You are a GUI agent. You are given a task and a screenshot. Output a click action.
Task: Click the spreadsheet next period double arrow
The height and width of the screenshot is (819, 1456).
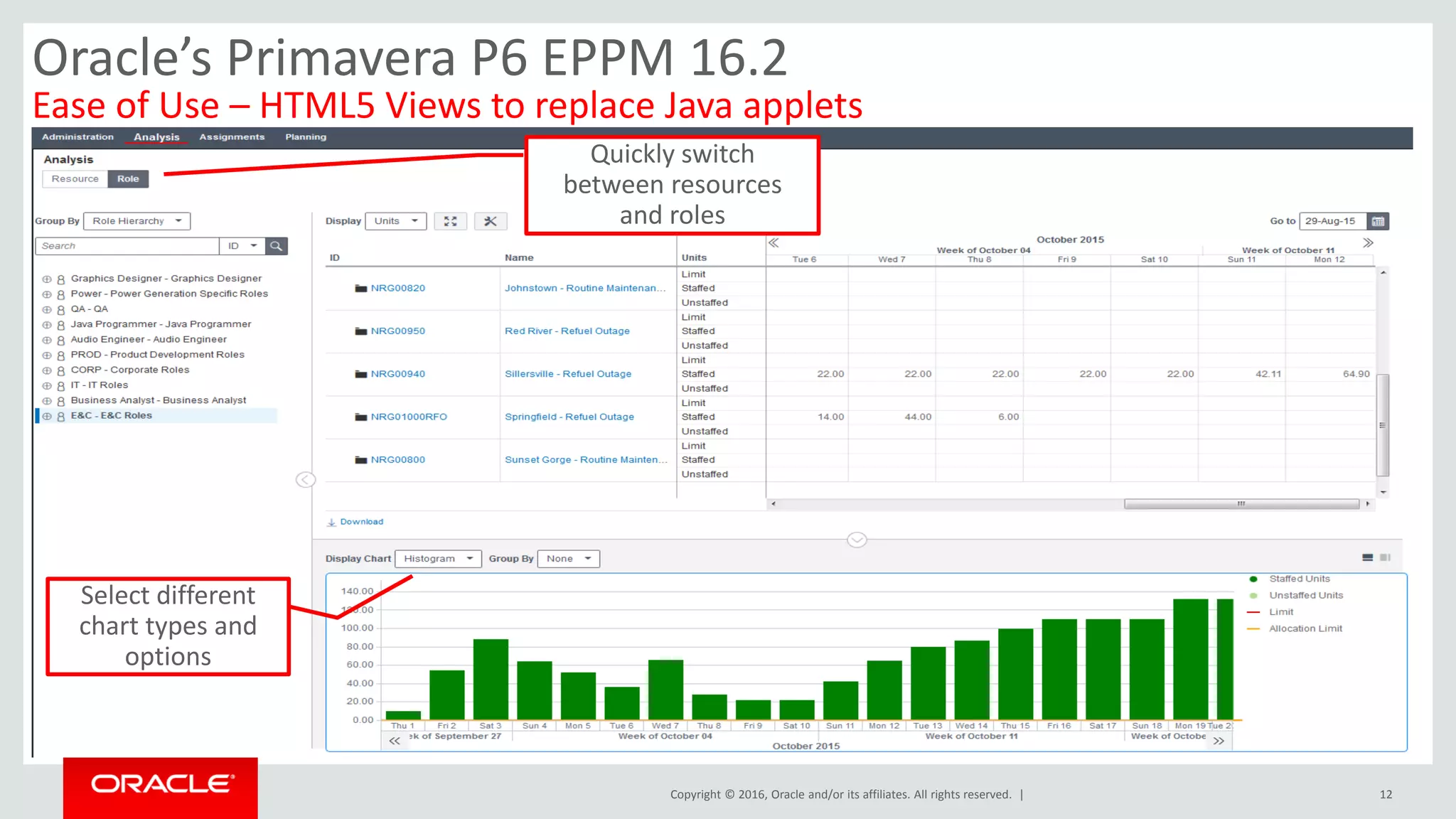(x=1368, y=242)
